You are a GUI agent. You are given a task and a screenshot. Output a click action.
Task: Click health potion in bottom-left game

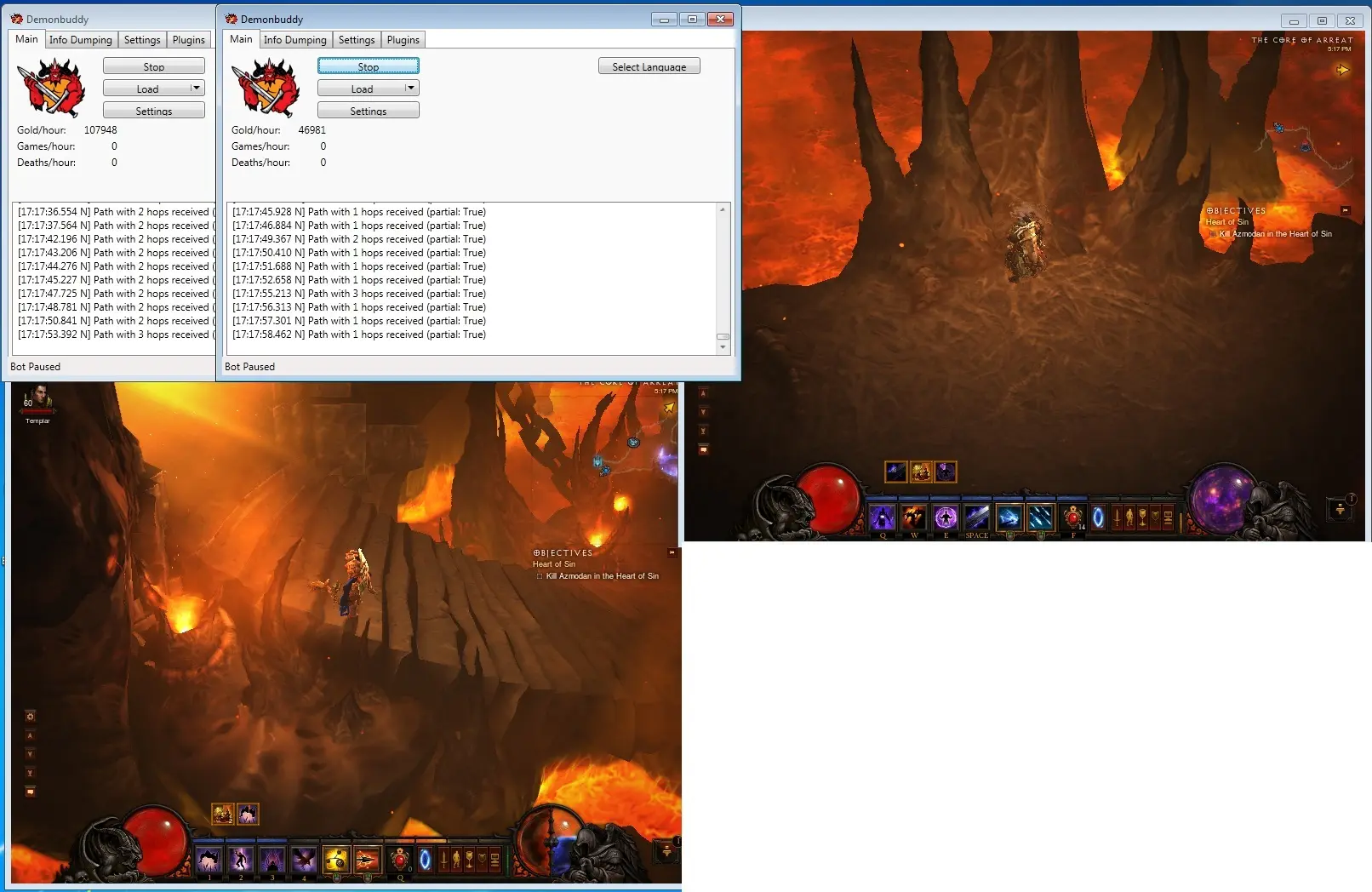(x=400, y=860)
